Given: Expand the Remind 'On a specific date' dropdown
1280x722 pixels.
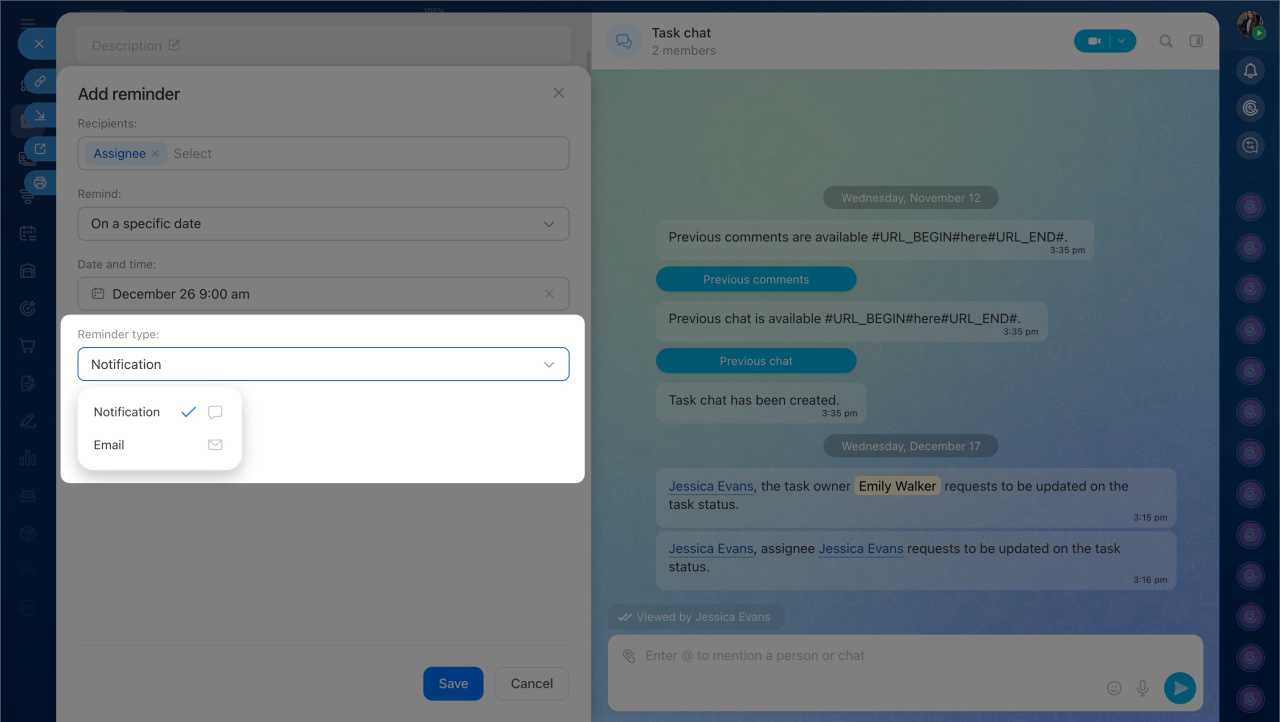Looking at the screenshot, I should click(x=548, y=224).
